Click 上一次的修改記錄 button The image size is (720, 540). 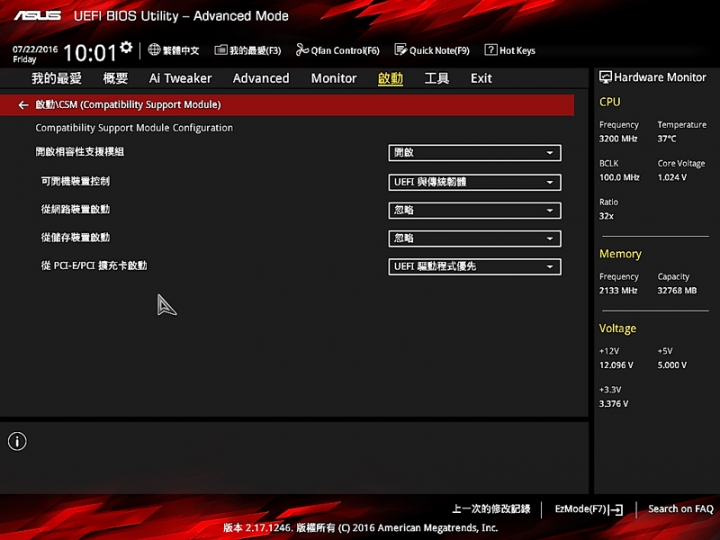tap(491, 509)
